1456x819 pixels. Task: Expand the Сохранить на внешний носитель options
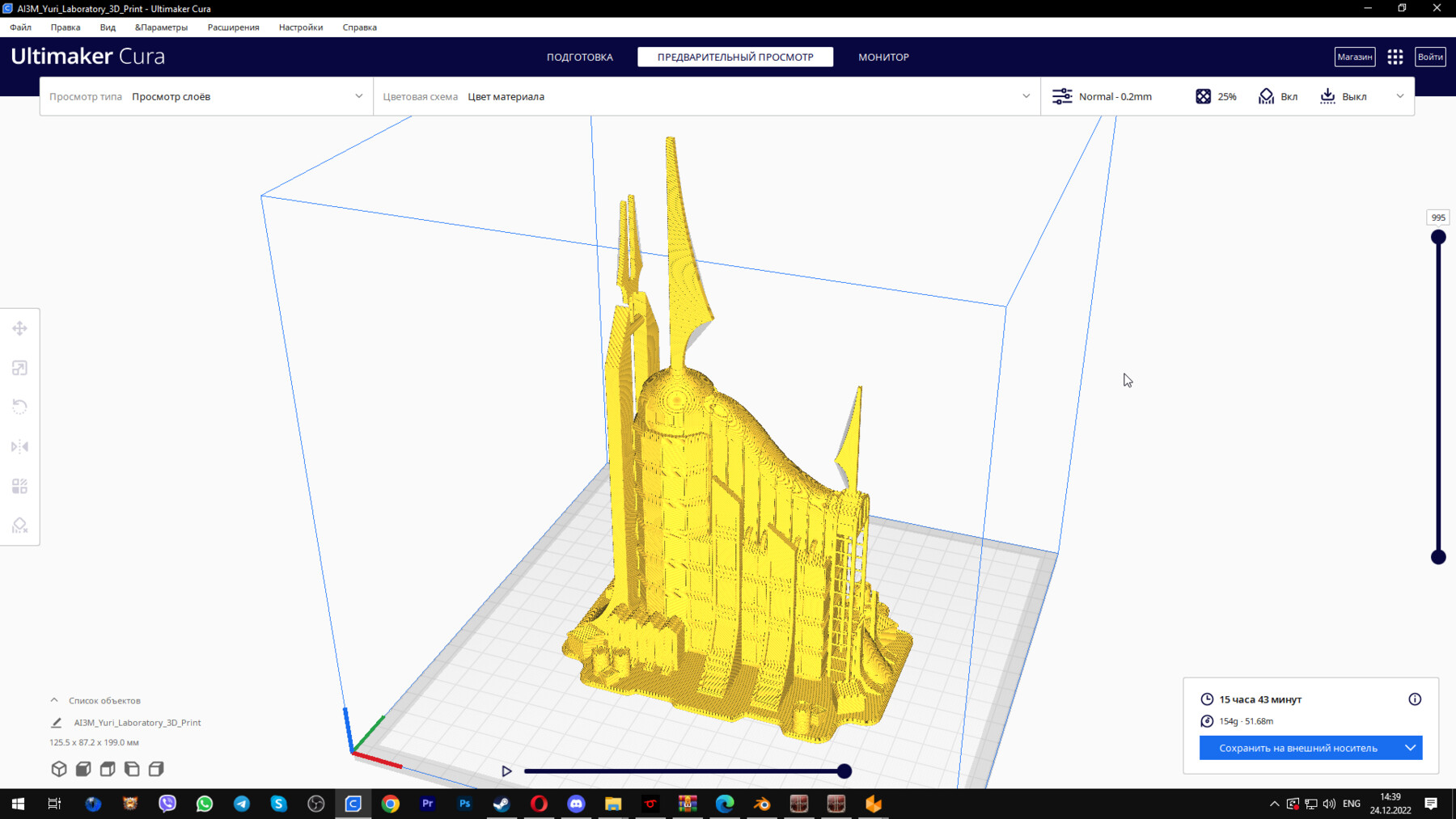[1408, 747]
